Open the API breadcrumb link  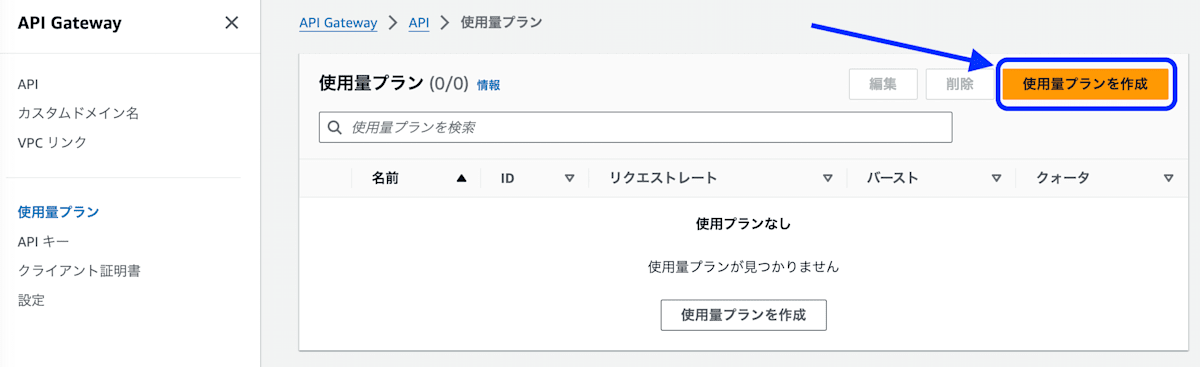coord(419,22)
